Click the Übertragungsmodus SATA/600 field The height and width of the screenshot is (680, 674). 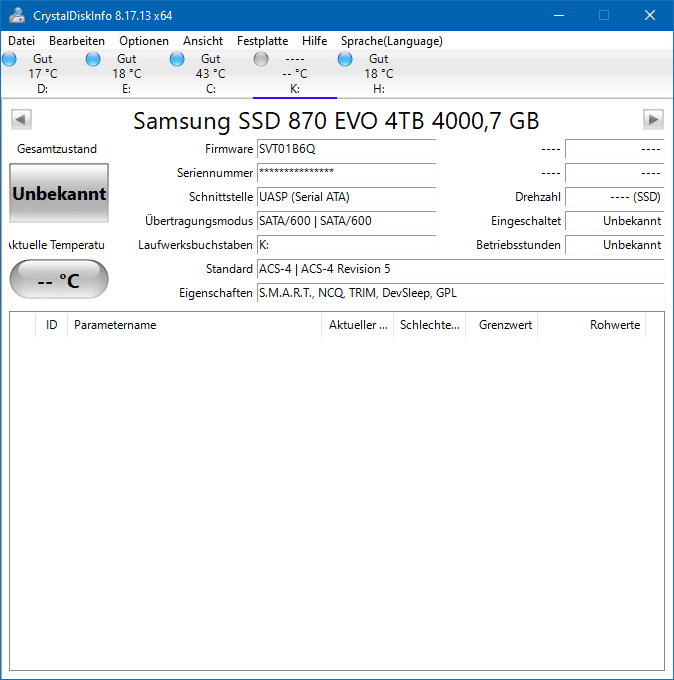click(x=347, y=221)
